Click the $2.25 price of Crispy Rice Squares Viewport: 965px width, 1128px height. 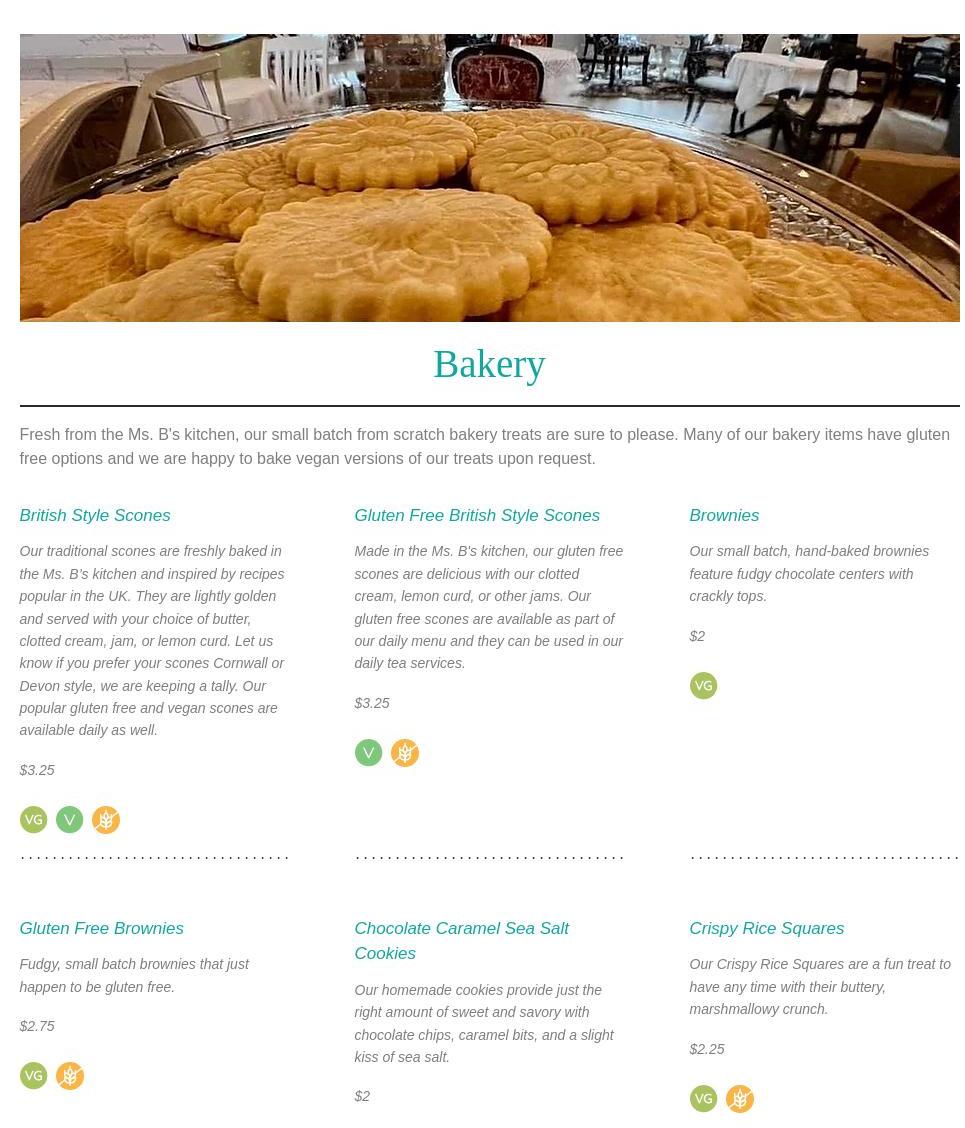click(707, 1049)
